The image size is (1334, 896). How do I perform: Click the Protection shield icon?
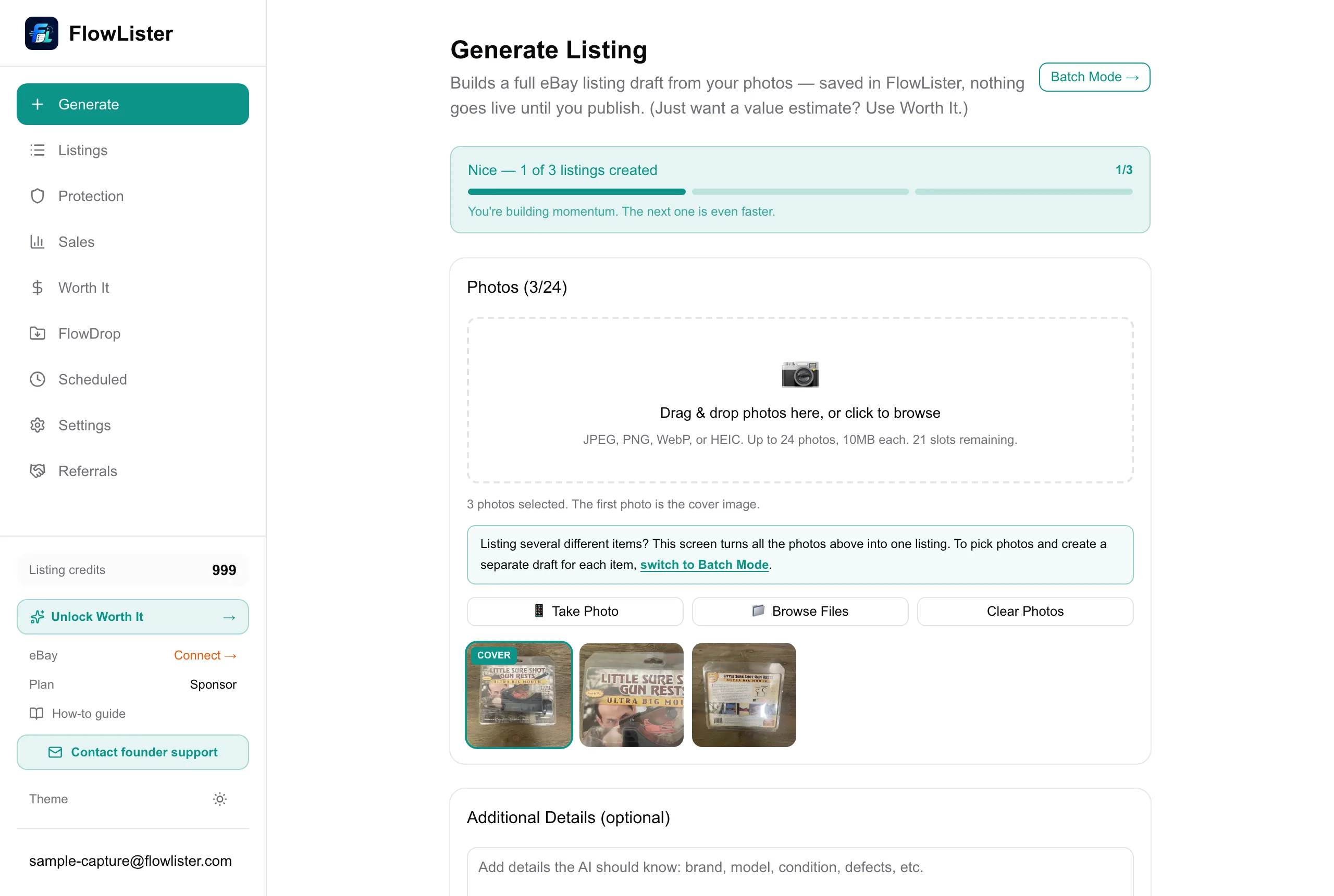click(38, 195)
